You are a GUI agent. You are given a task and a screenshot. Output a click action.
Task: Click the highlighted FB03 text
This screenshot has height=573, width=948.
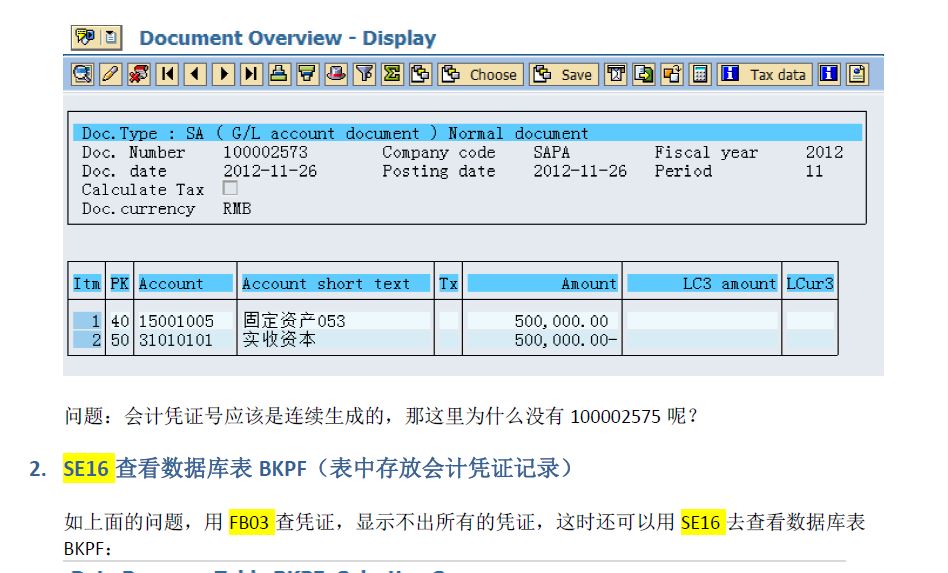coord(250,522)
